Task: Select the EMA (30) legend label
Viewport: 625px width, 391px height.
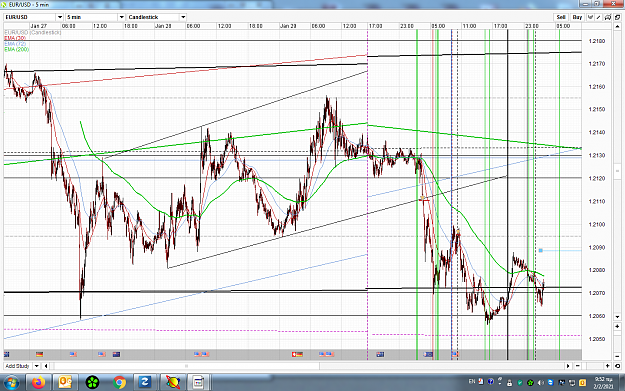Action: coord(15,38)
